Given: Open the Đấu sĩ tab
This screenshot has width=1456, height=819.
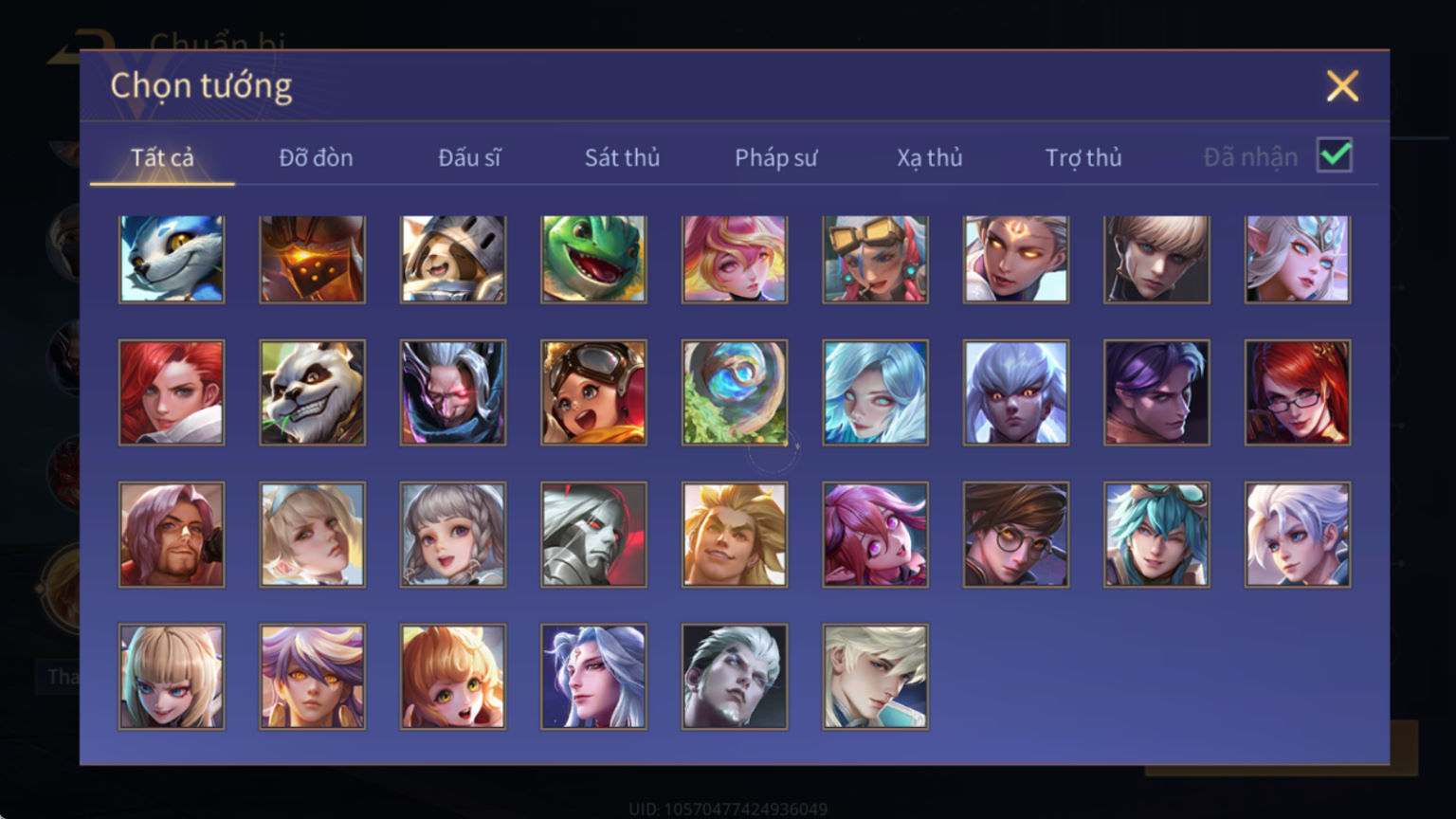Looking at the screenshot, I should (x=469, y=157).
